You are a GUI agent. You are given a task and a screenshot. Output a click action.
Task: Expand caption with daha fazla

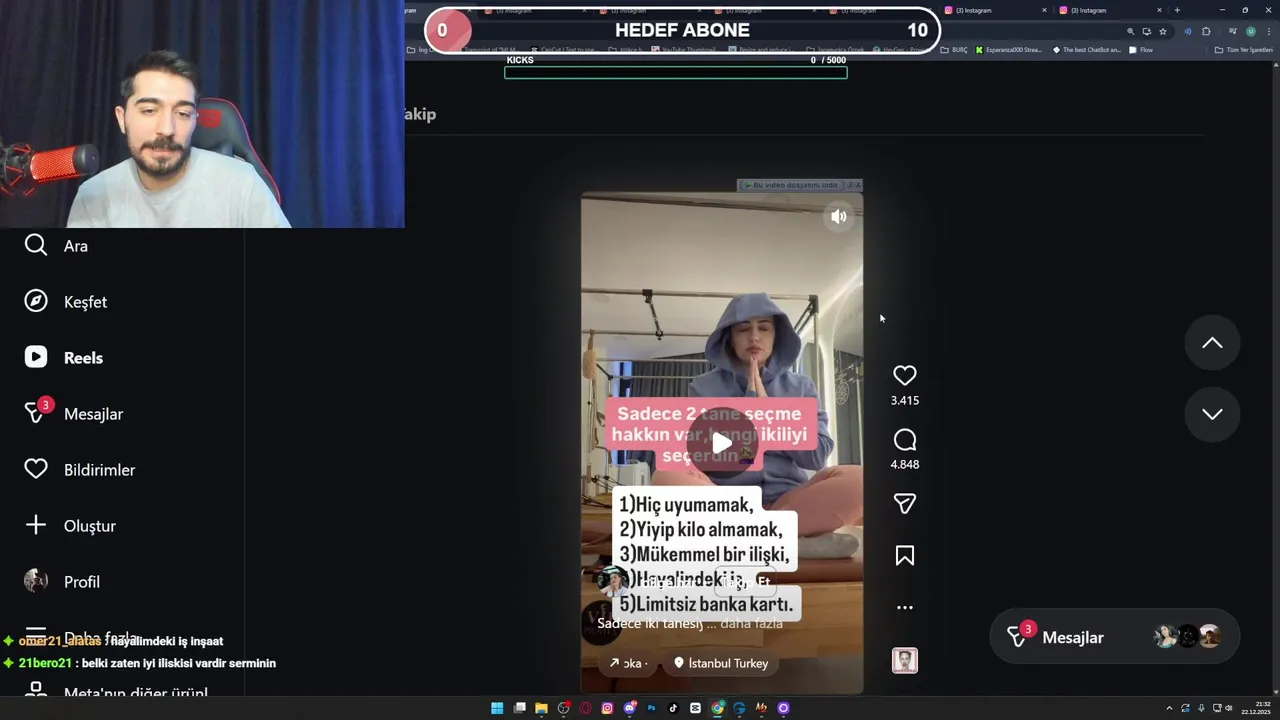tap(751, 624)
